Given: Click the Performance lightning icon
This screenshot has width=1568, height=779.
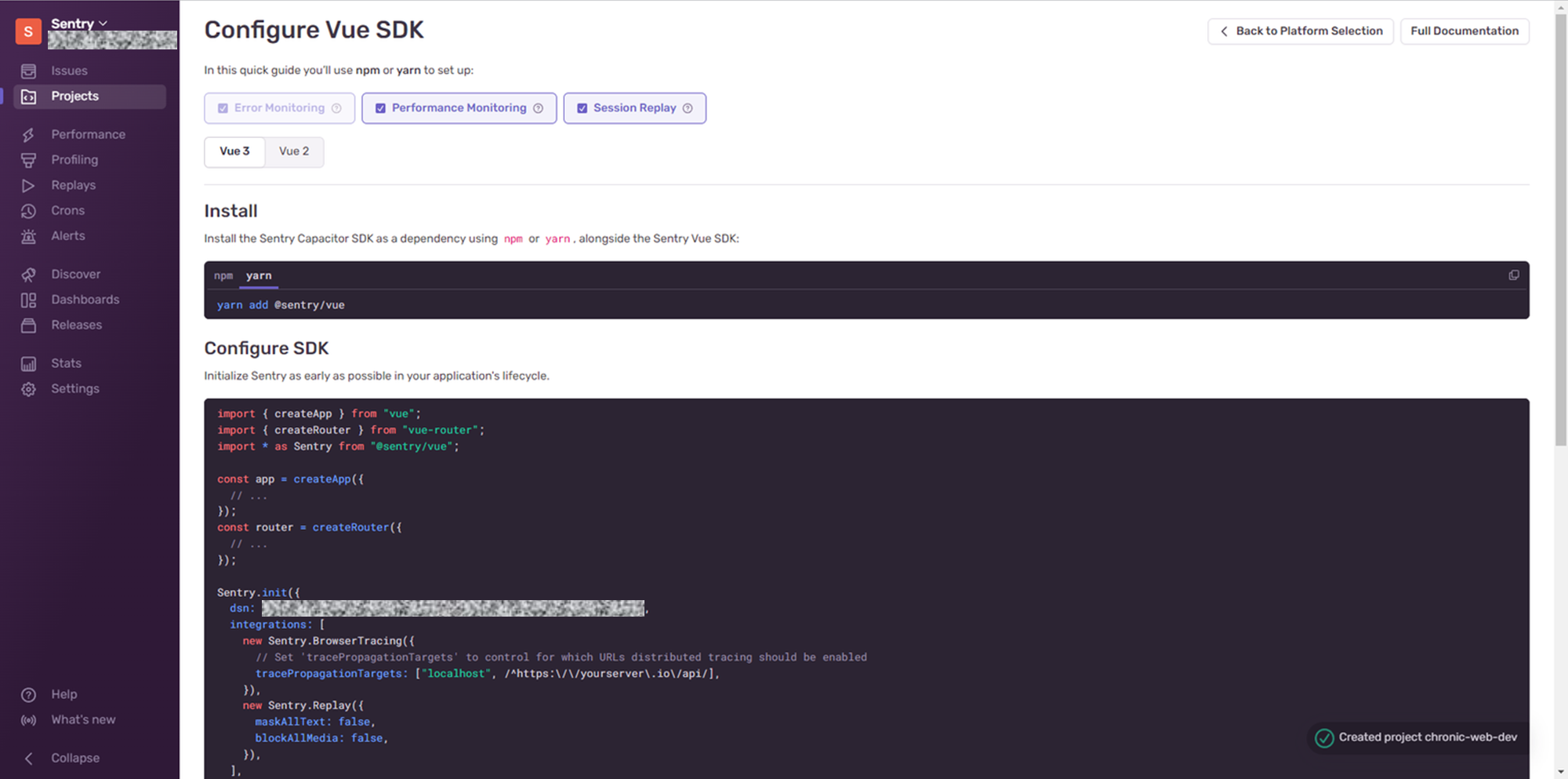Looking at the screenshot, I should 29,135.
